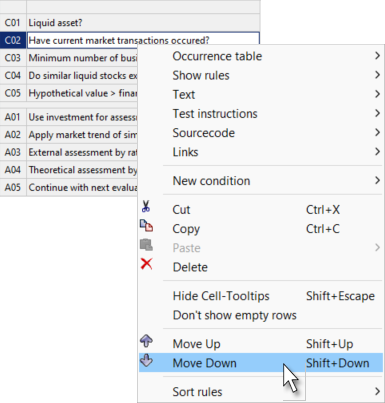Open the Test instructions submenu
385x403 pixels.
coord(261,114)
